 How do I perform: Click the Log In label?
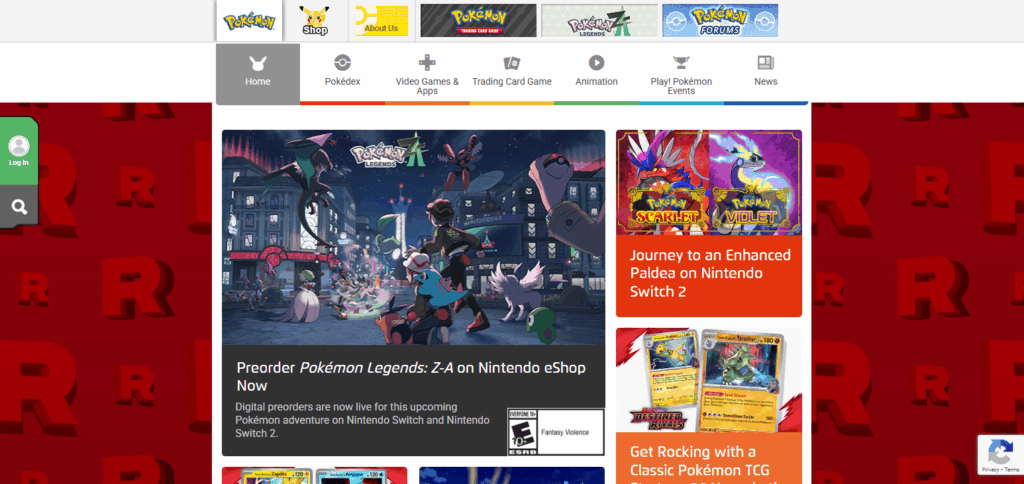point(19,163)
